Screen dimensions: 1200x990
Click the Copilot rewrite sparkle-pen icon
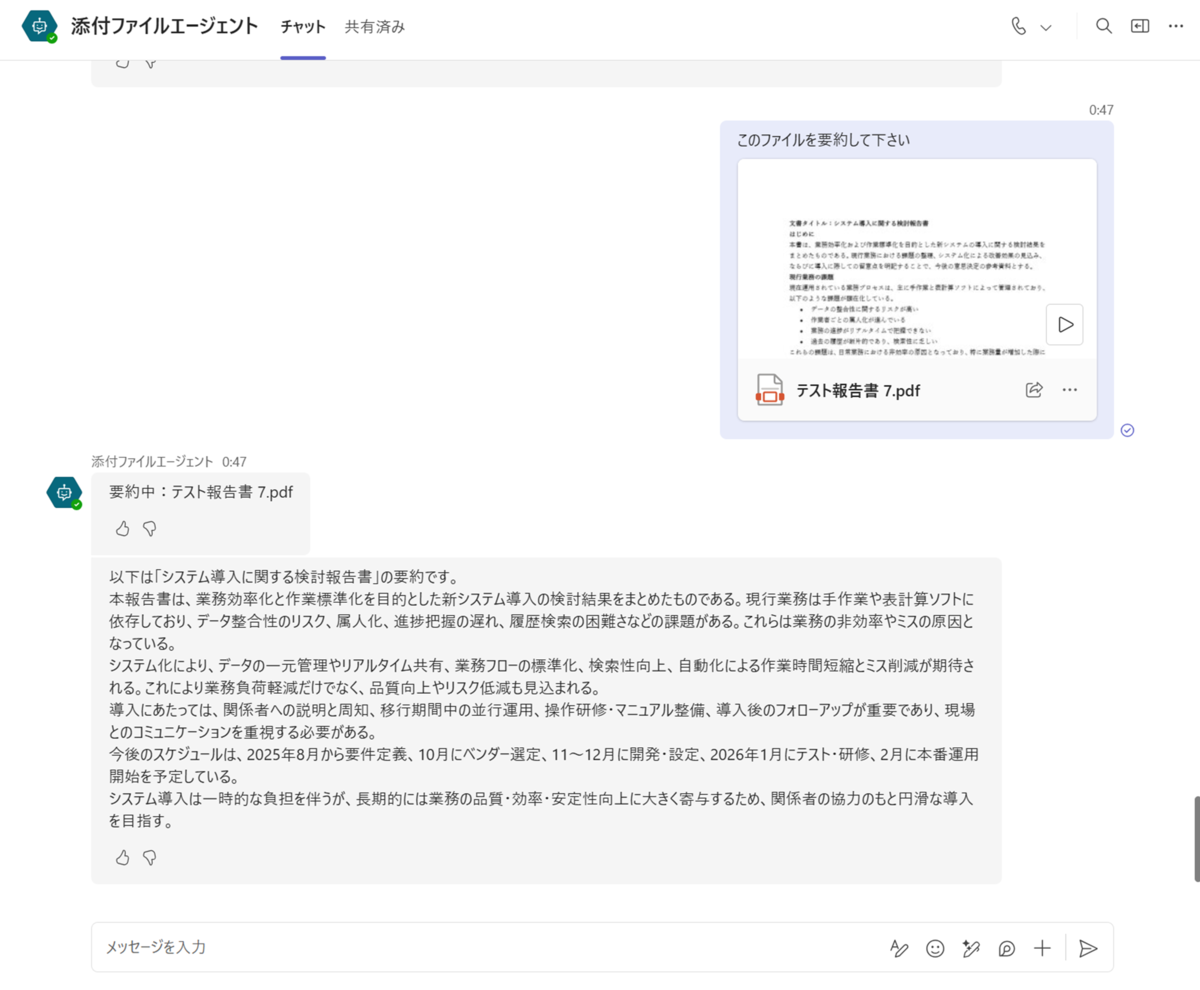pos(971,949)
